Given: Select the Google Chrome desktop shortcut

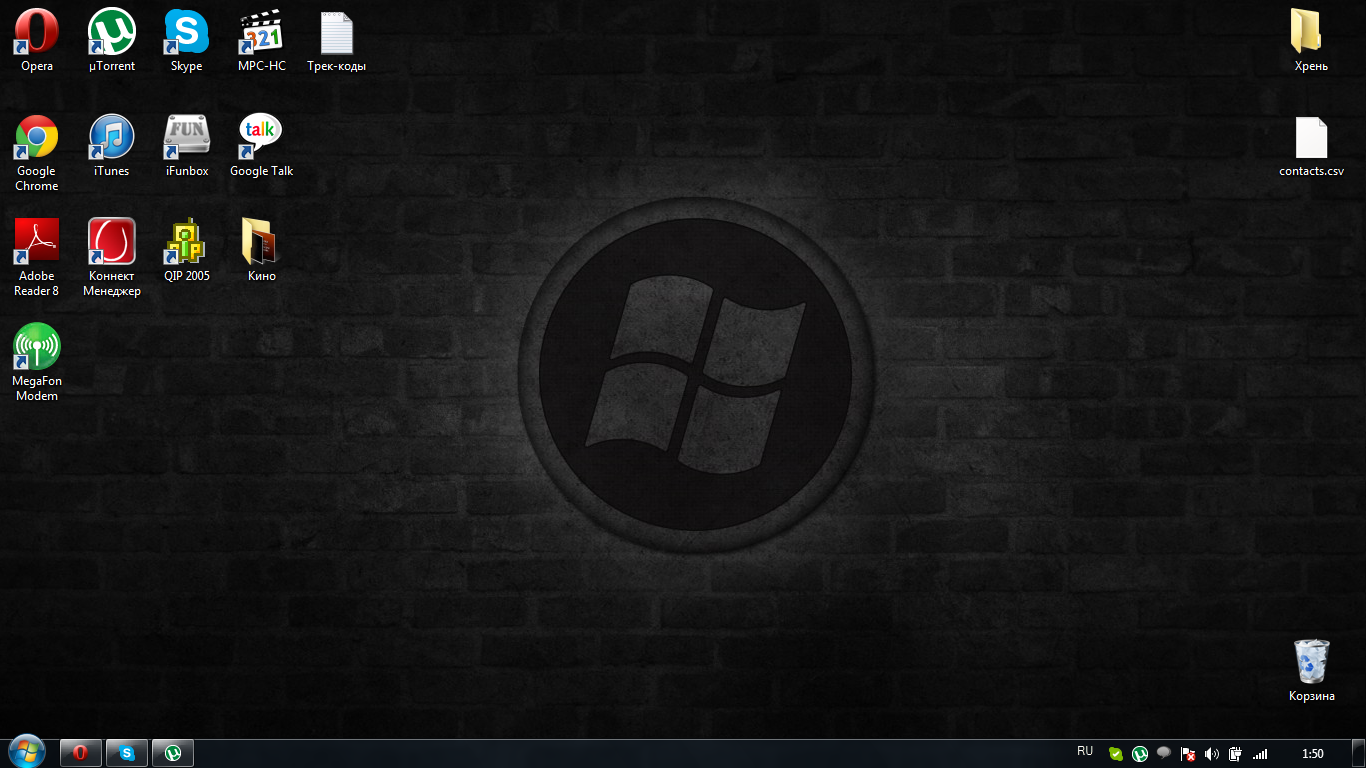Looking at the screenshot, I should point(37,152).
